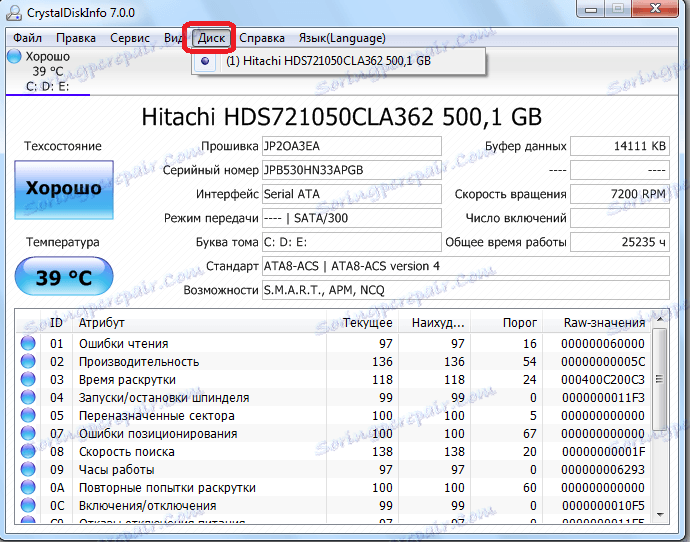Select the Время раскрутки attribute row
690x542 pixels.
pyautogui.click(x=334, y=379)
